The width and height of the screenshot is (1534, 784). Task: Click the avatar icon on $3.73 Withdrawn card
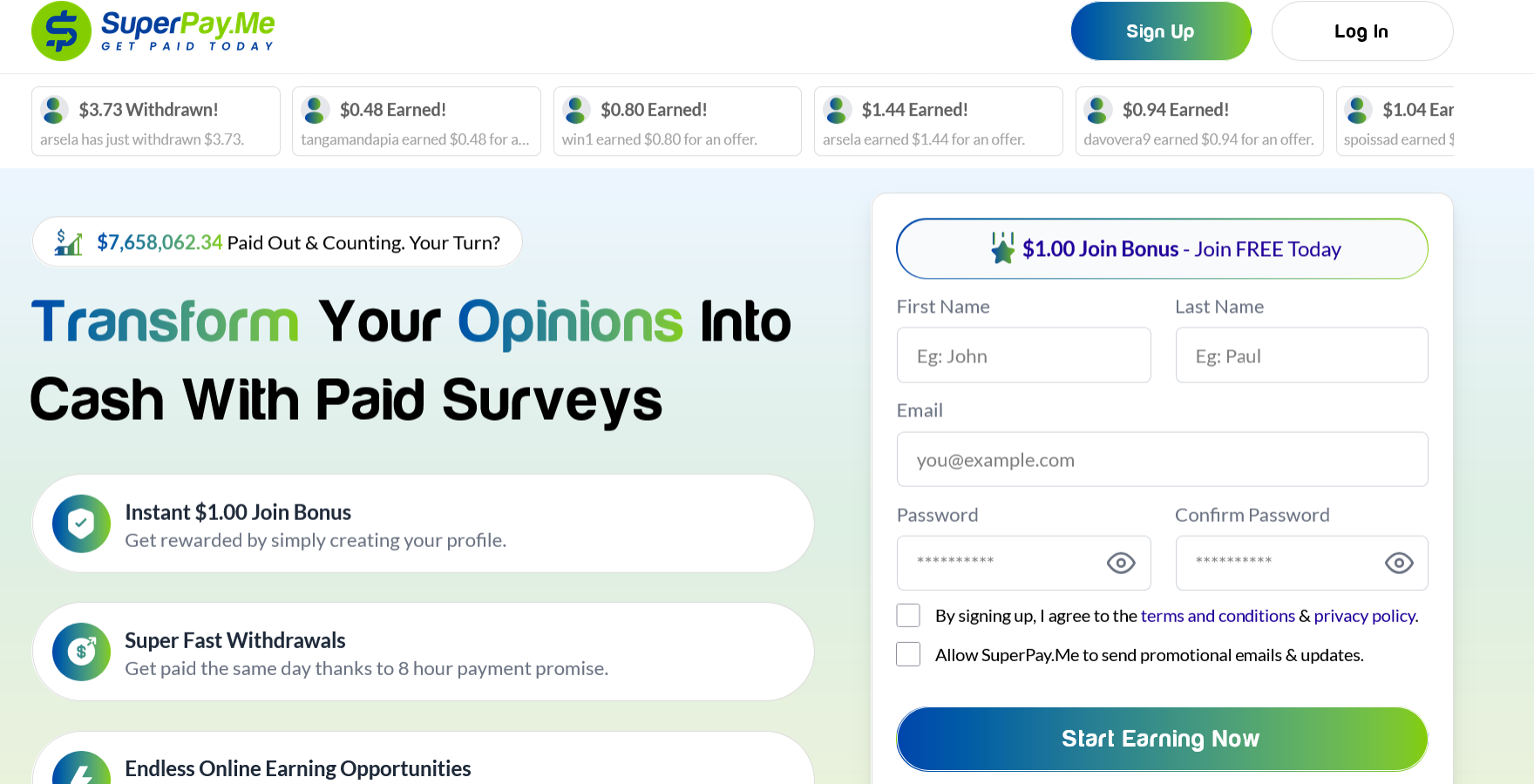[55, 110]
